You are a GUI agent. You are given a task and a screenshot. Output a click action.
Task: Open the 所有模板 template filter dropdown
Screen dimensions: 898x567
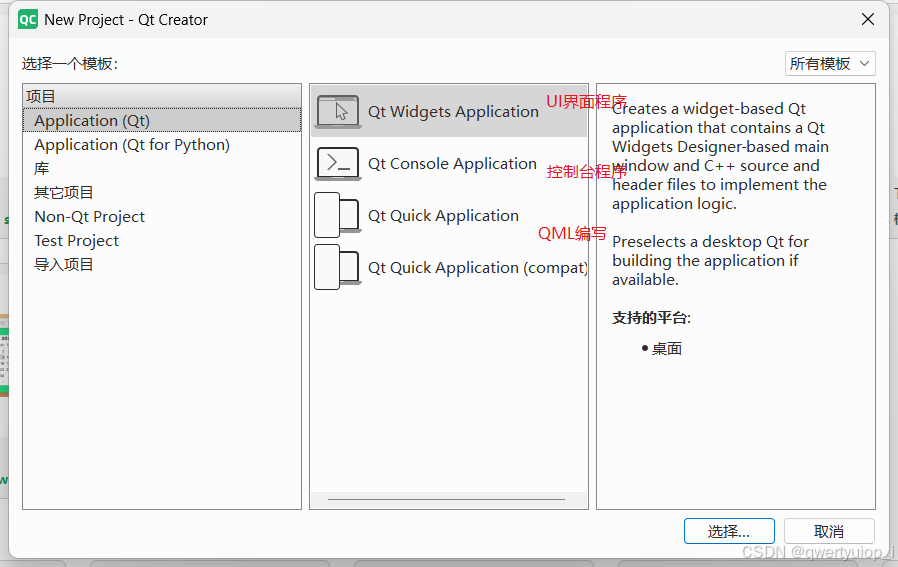830,64
